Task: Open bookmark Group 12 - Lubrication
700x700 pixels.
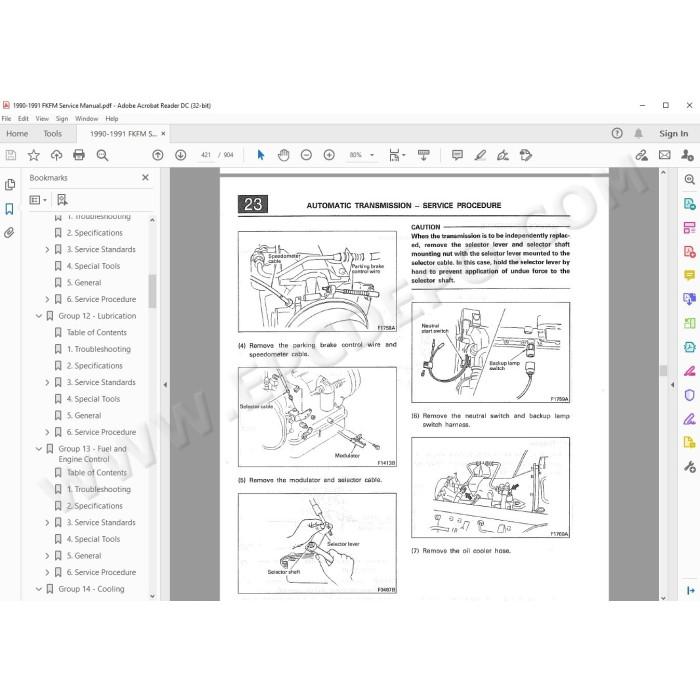Action: [x=97, y=316]
